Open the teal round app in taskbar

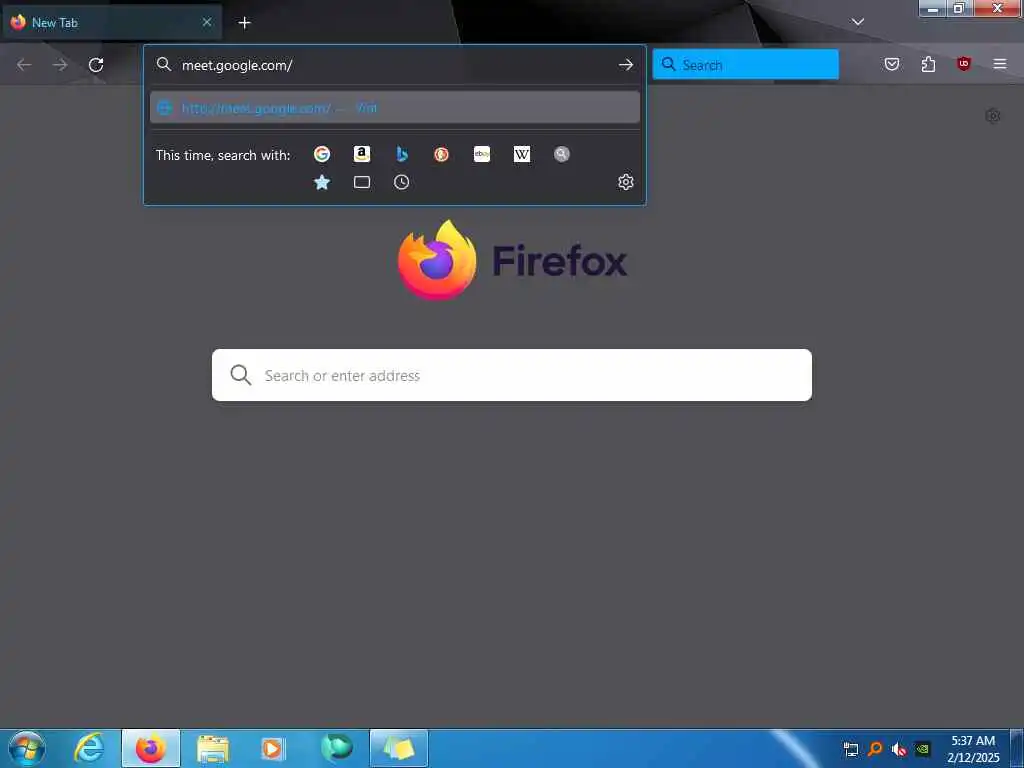pyautogui.click(x=336, y=748)
